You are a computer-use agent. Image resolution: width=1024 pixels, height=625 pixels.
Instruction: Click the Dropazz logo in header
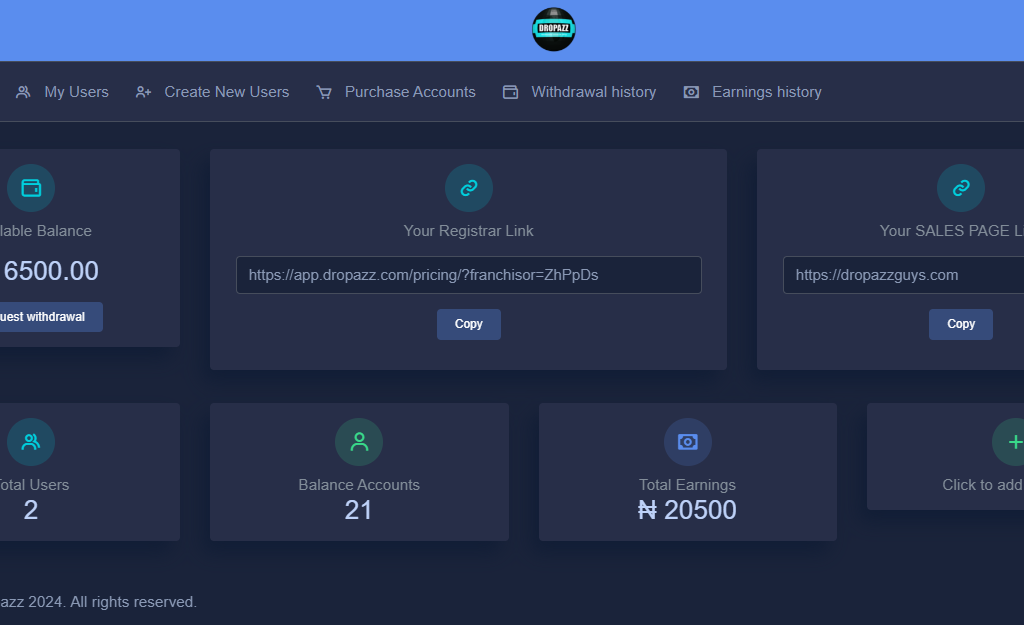553,29
